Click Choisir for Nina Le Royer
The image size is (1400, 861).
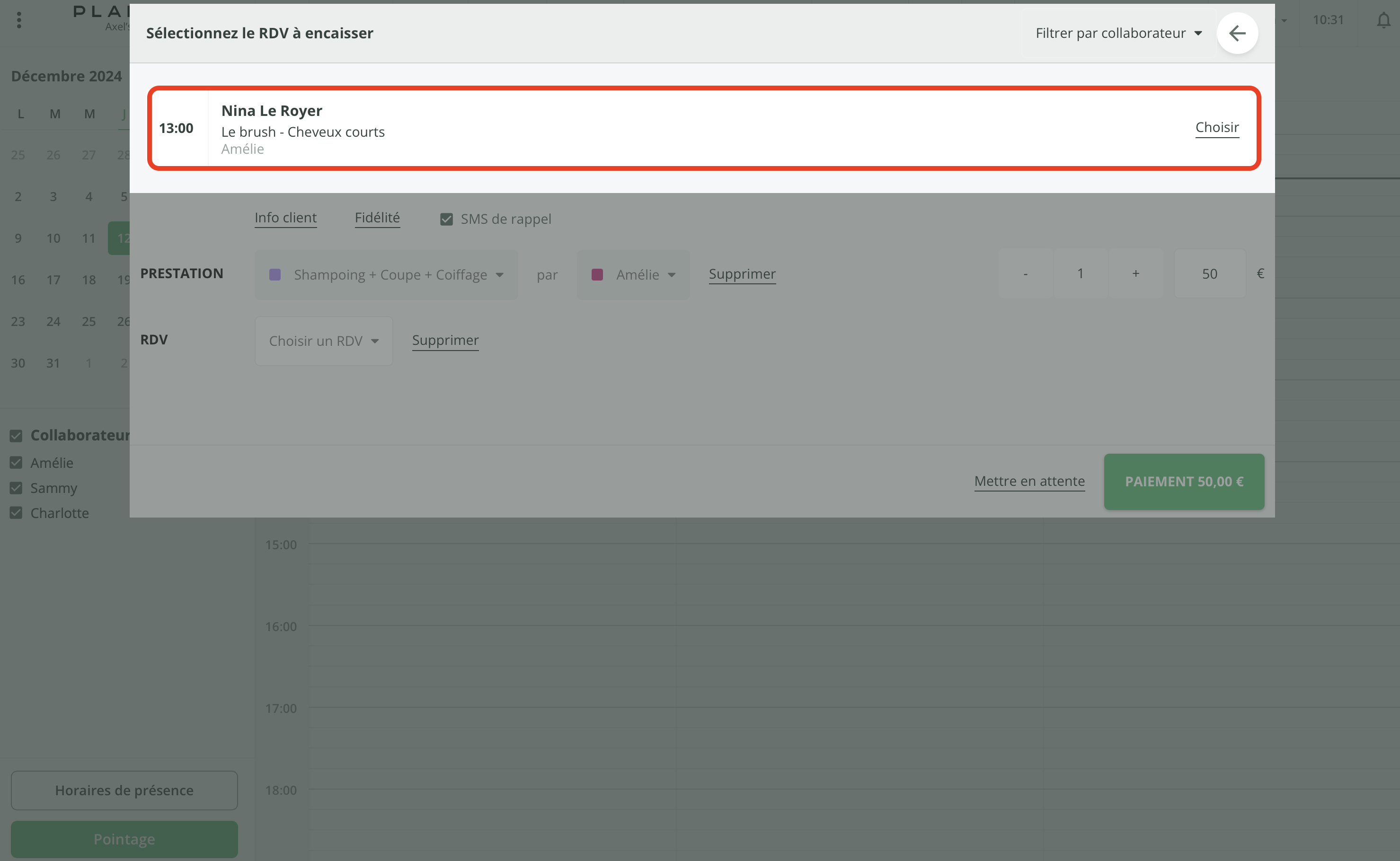pyautogui.click(x=1216, y=127)
